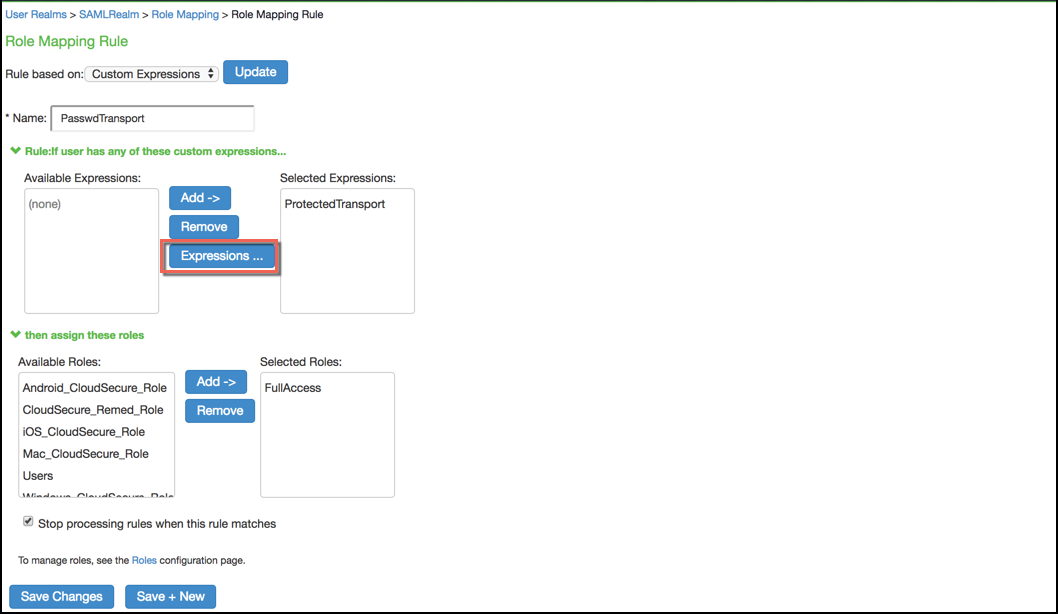Open the Roles configuration page link

[144, 560]
